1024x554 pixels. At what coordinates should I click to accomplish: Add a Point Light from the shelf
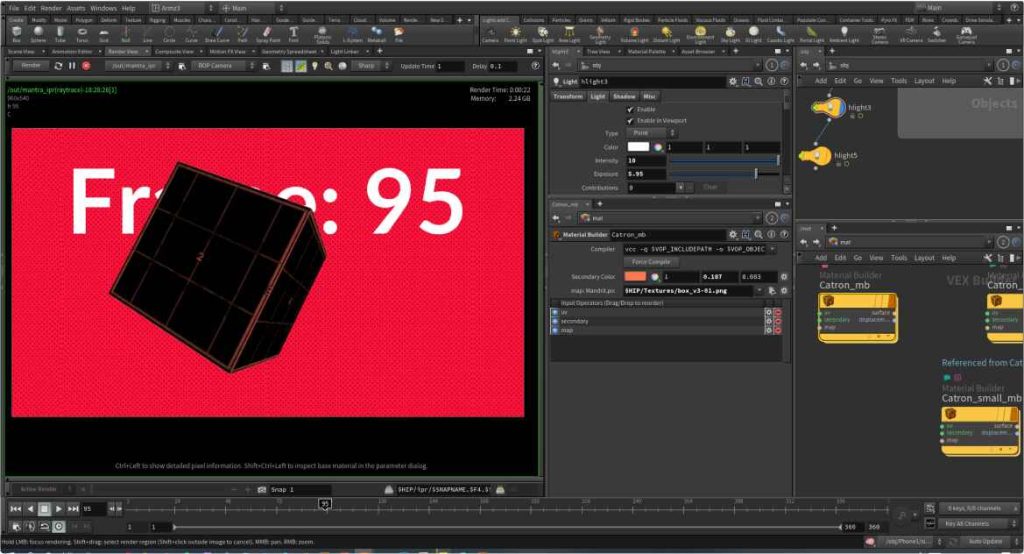[x=515, y=34]
